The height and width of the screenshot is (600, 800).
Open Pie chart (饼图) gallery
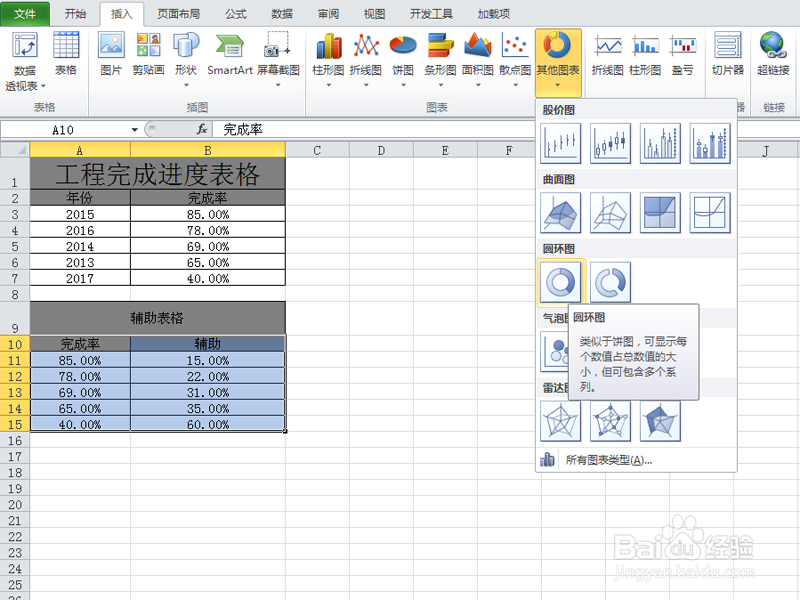(403, 59)
